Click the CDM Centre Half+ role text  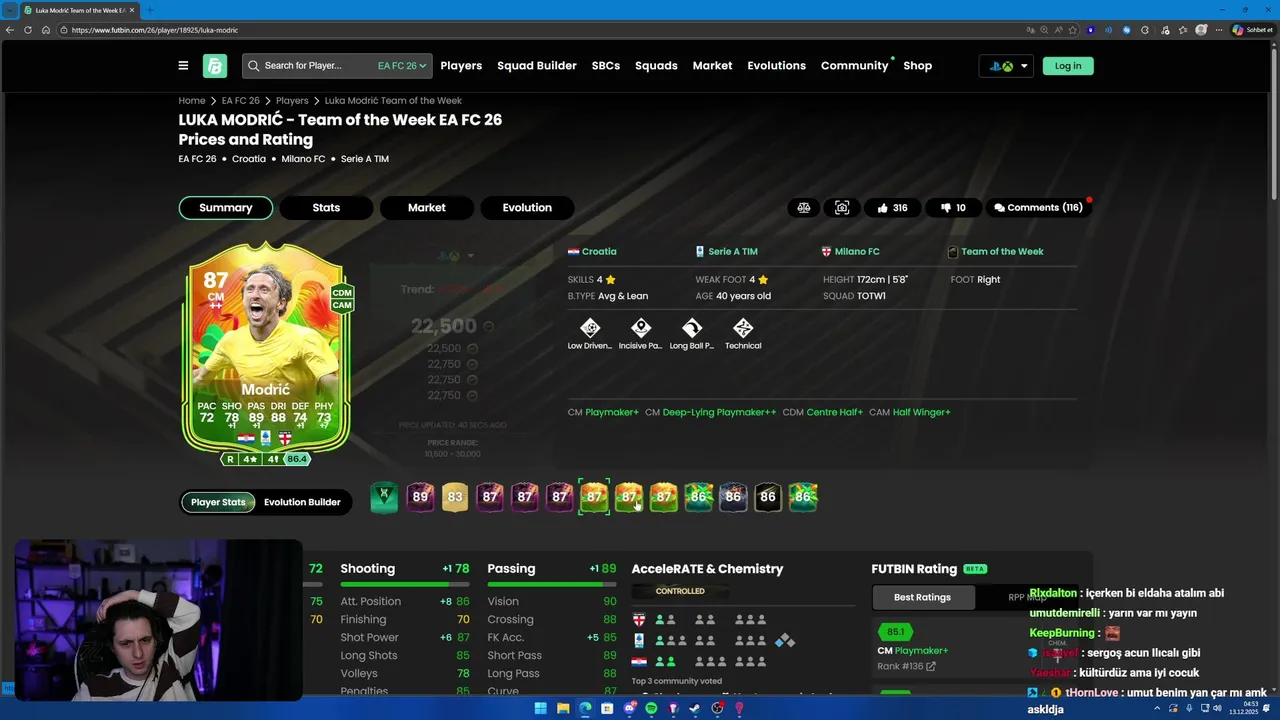coord(823,412)
